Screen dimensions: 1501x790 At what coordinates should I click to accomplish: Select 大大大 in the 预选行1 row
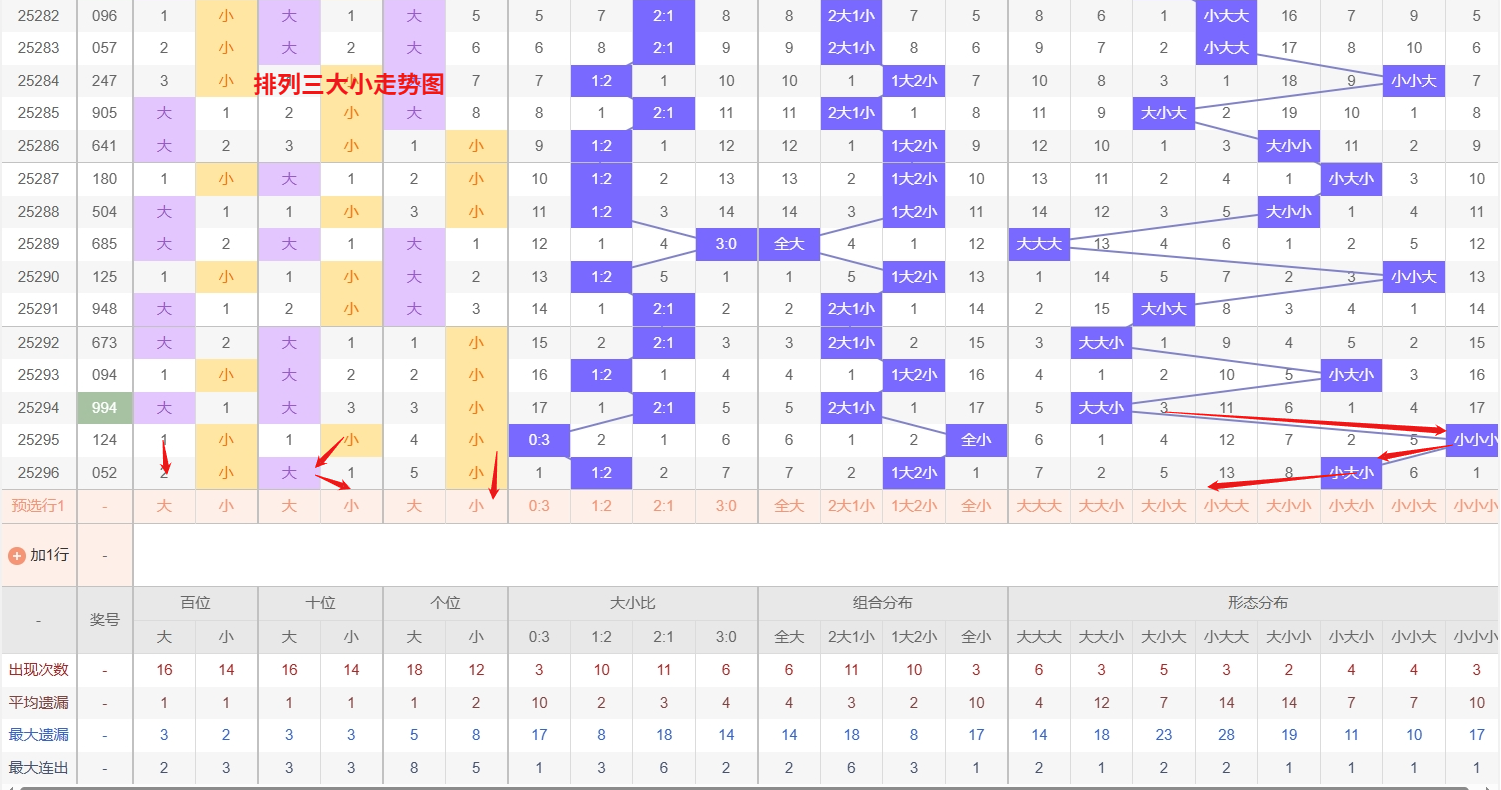pyautogui.click(x=1039, y=506)
